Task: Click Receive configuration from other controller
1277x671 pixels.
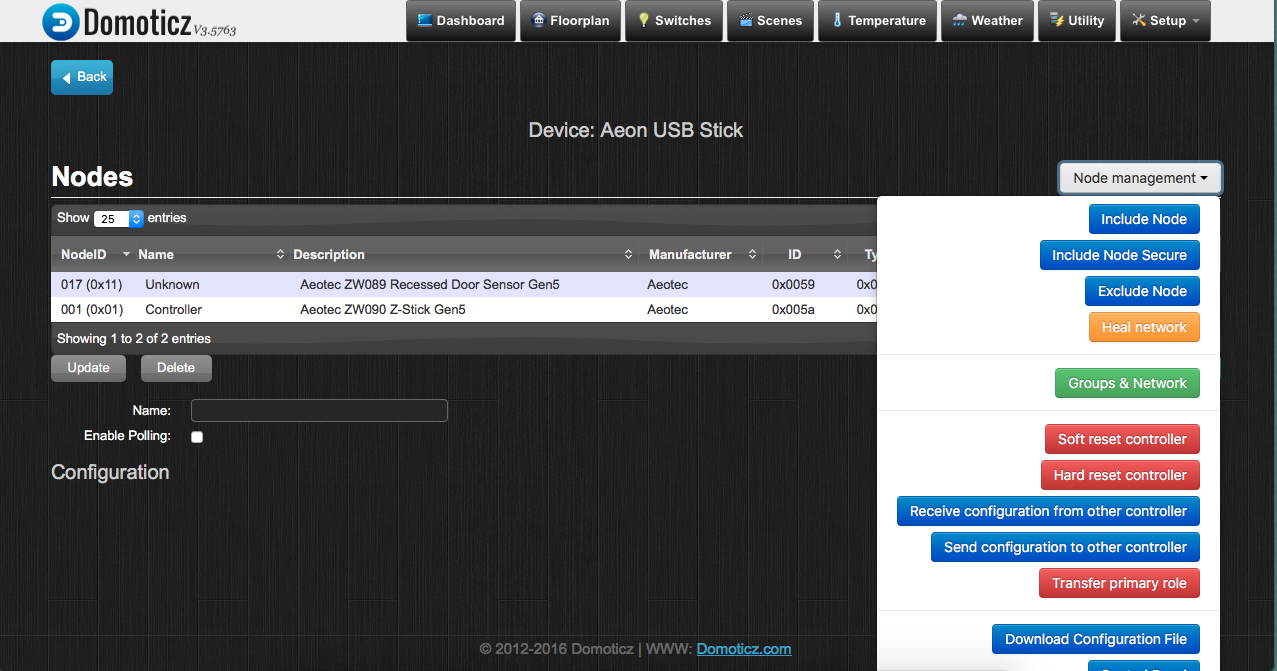Action: [x=1048, y=511]
